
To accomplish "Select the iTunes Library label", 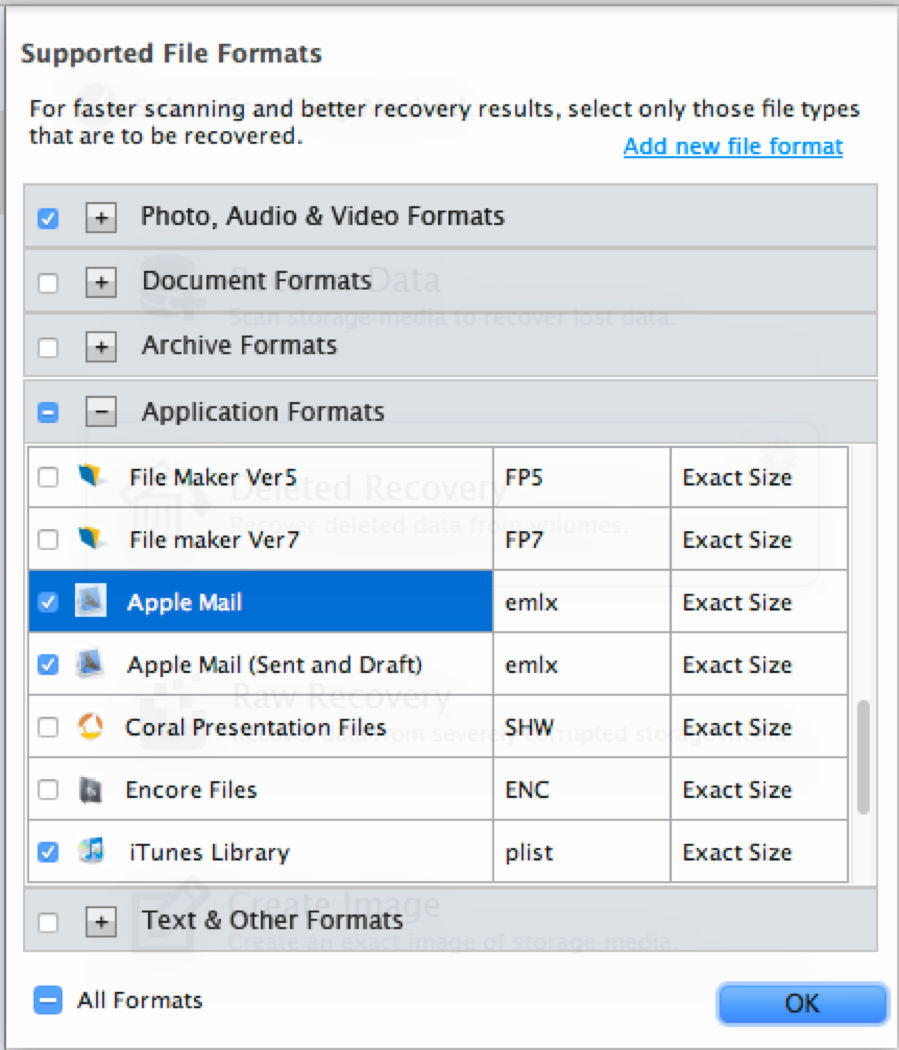I will click(210, 852).
